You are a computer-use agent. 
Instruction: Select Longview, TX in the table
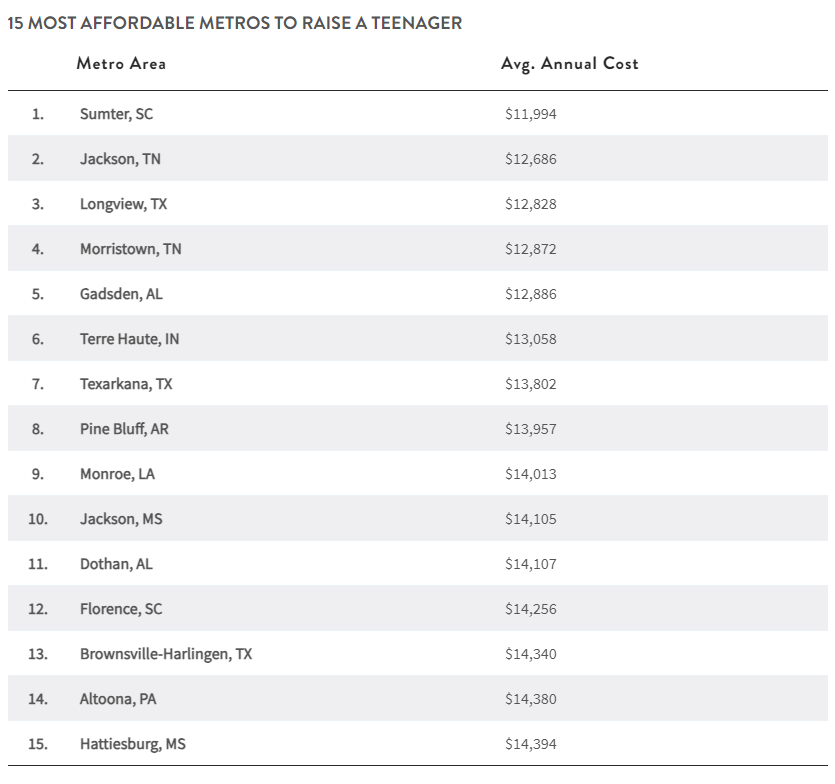pyautogui.click(x=124, y=204)
